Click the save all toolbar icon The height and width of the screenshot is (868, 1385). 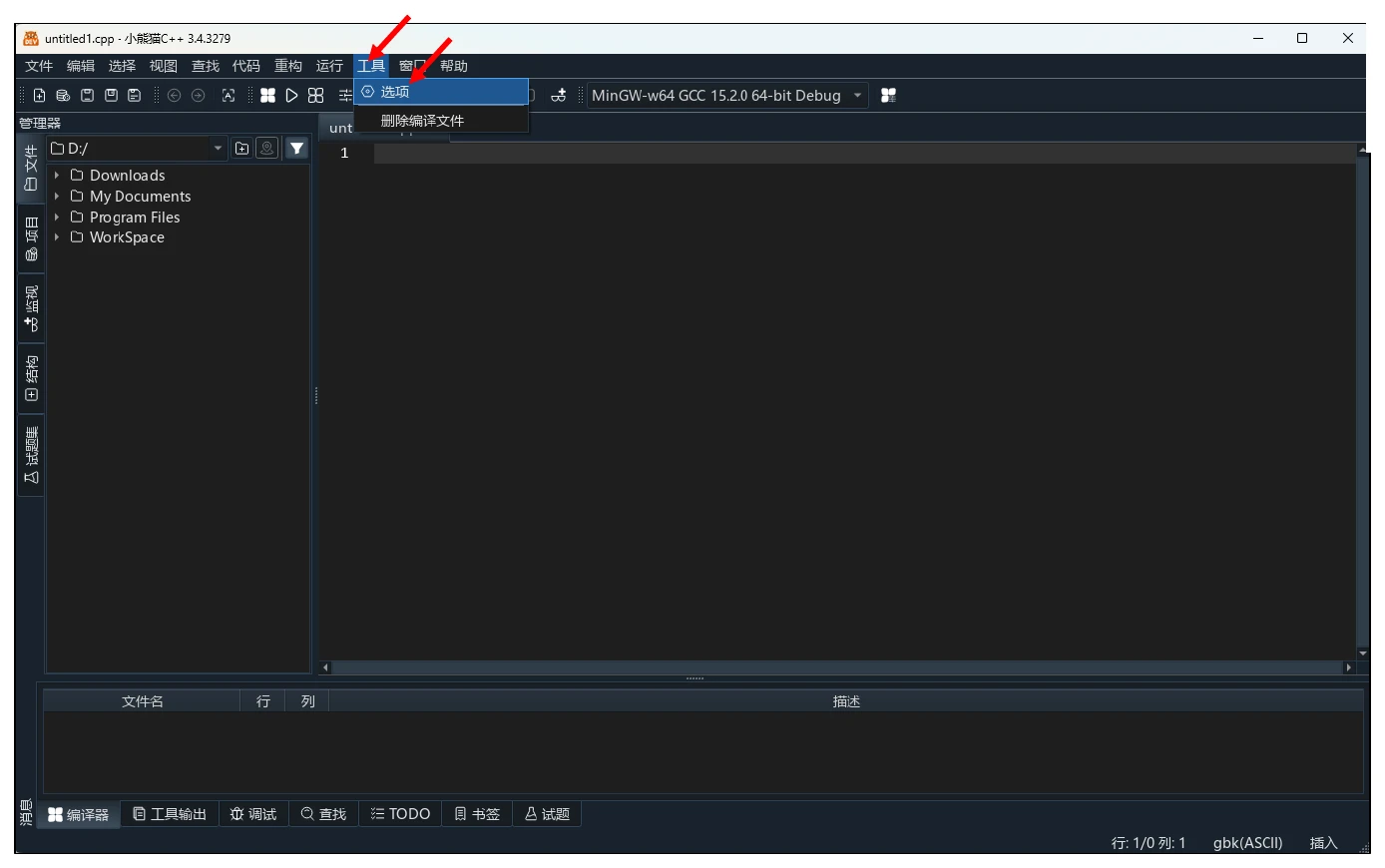135,96
